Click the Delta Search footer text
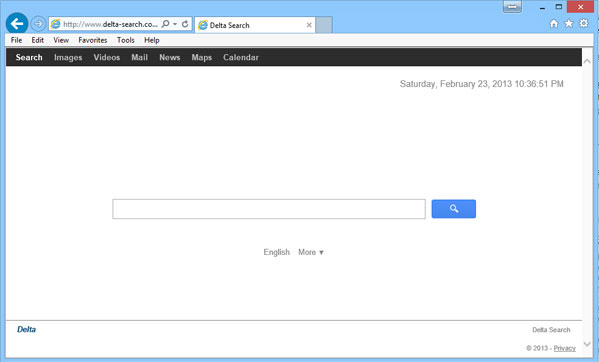Screen dimensions: 599x362 coord(551,330)
